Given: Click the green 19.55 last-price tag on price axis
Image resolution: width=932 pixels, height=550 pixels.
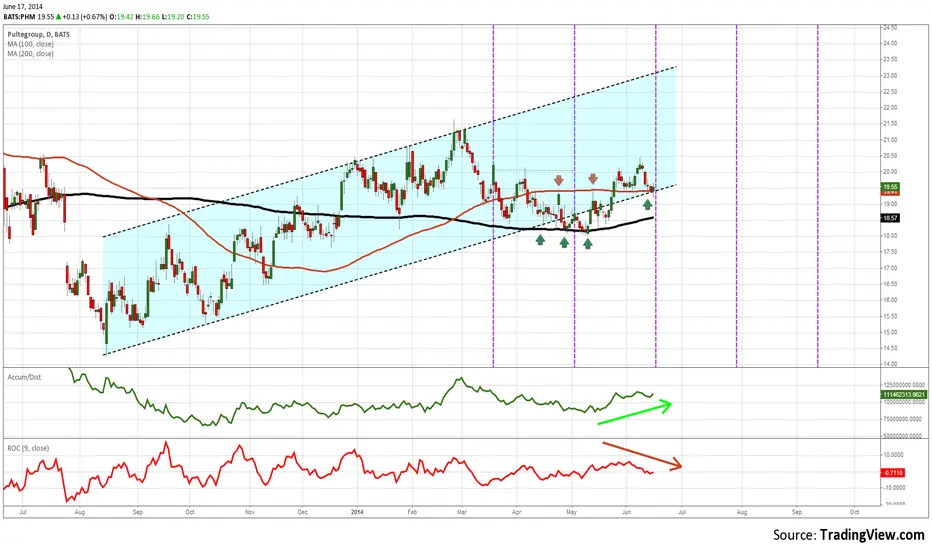Looking at the screenshot, I should (890, 187).
